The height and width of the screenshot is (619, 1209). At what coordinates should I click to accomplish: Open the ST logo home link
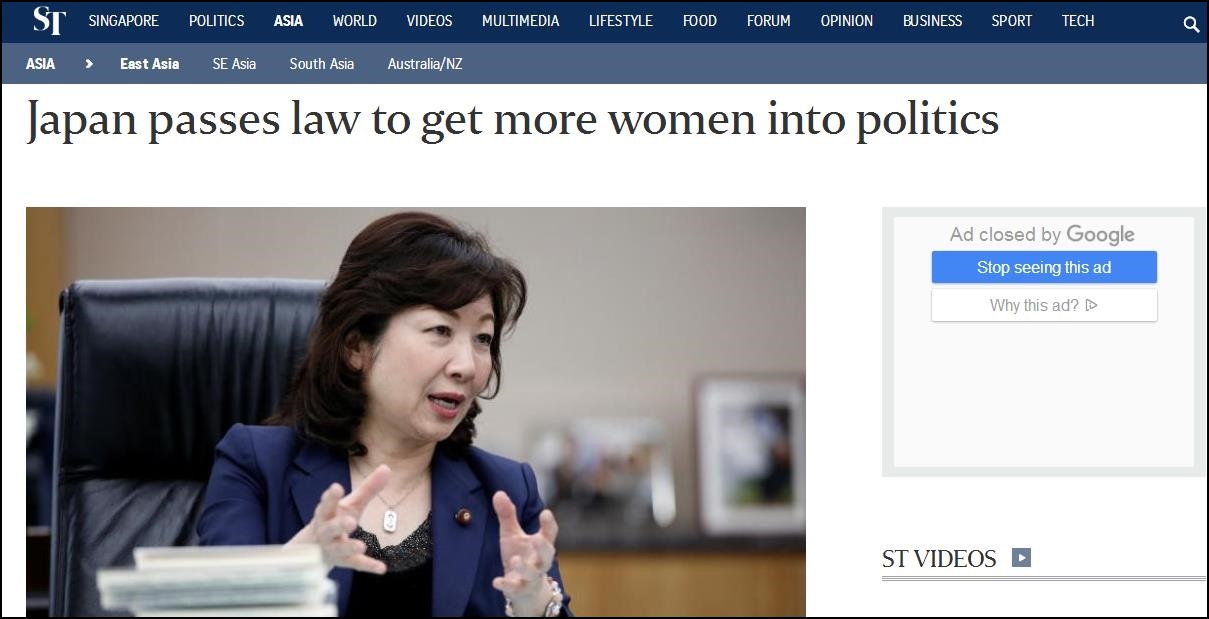(x=49, y=21)
